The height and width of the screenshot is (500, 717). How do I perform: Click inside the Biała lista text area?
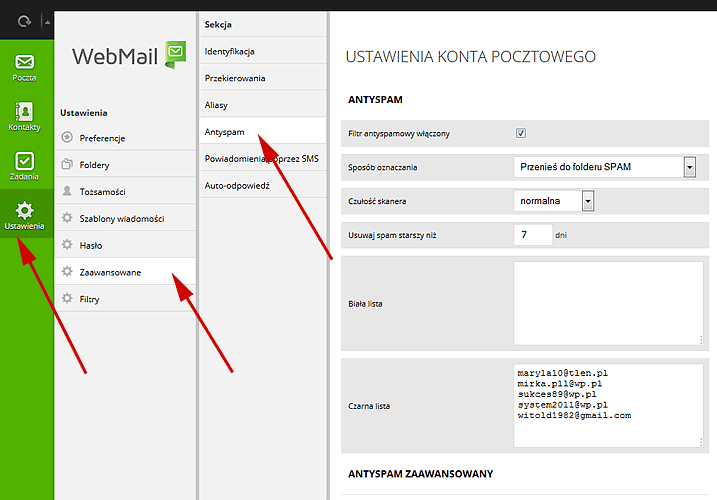click(x=608, y=303)
